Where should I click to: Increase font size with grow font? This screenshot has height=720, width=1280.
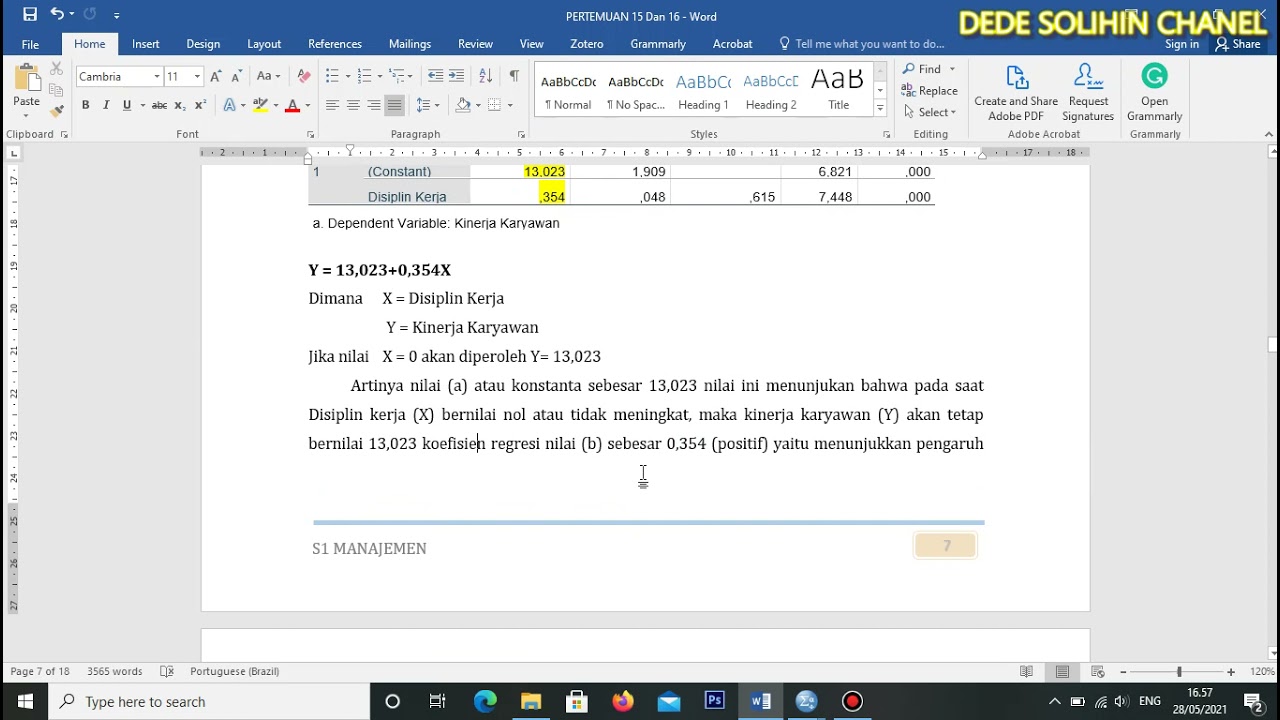pyautogui.click(x=218, y=76)
